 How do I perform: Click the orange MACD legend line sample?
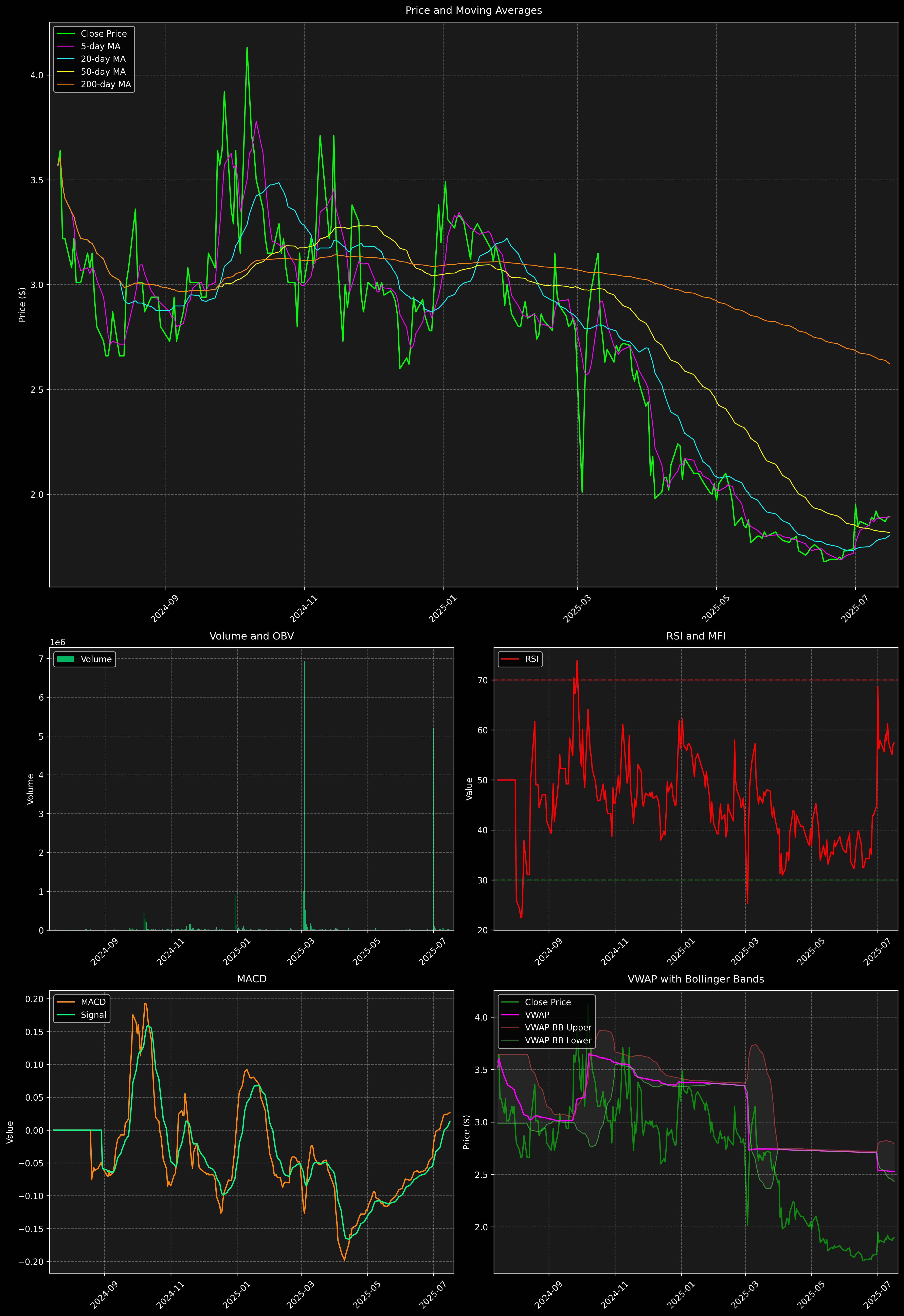pyautogui.click(x=66, y=1002)
